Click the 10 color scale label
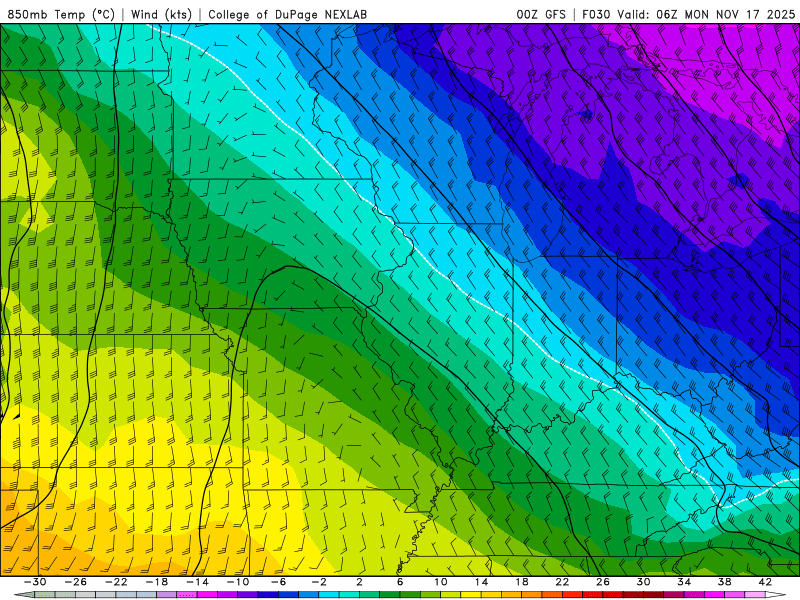800x600 pixels. (x=440, y=582)
